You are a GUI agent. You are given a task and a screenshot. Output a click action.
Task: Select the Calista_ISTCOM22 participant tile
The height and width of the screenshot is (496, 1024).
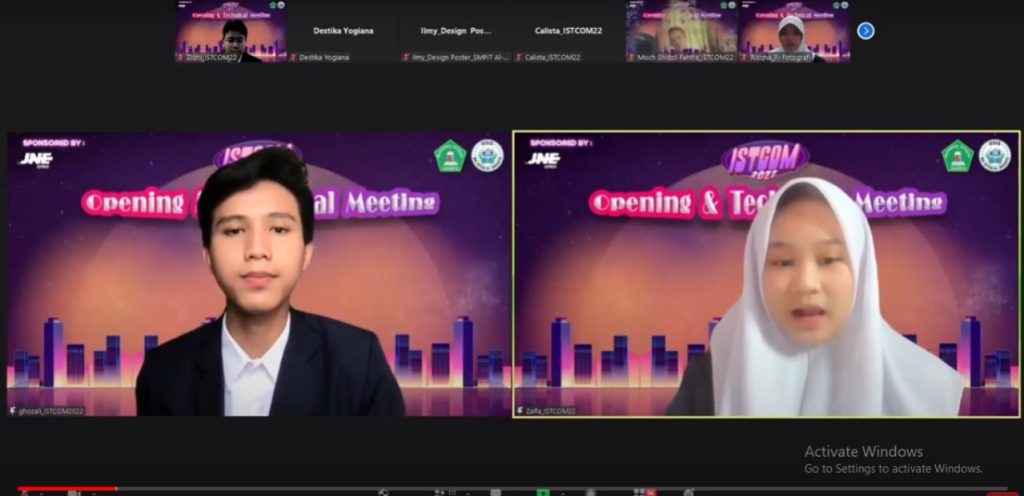[569, 31]
